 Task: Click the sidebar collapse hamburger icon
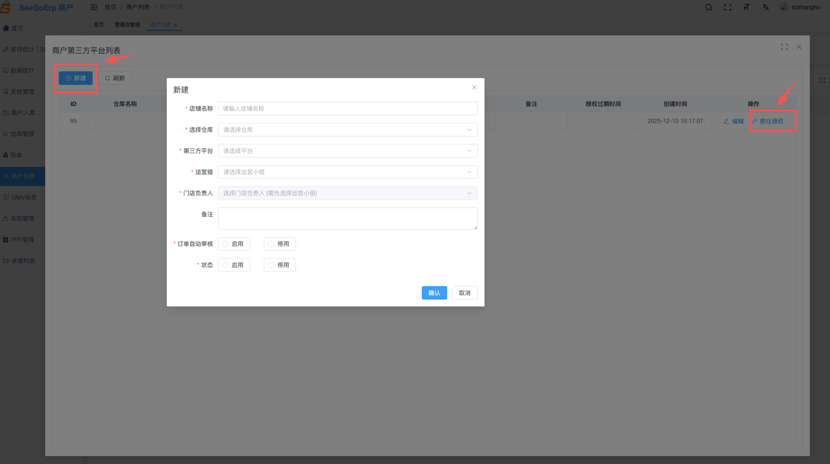click(94, 7)
